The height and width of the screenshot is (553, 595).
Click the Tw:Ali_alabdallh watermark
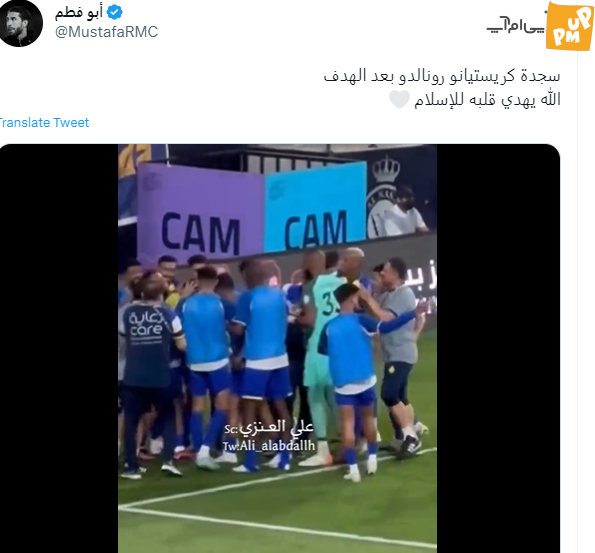point(269,446)
